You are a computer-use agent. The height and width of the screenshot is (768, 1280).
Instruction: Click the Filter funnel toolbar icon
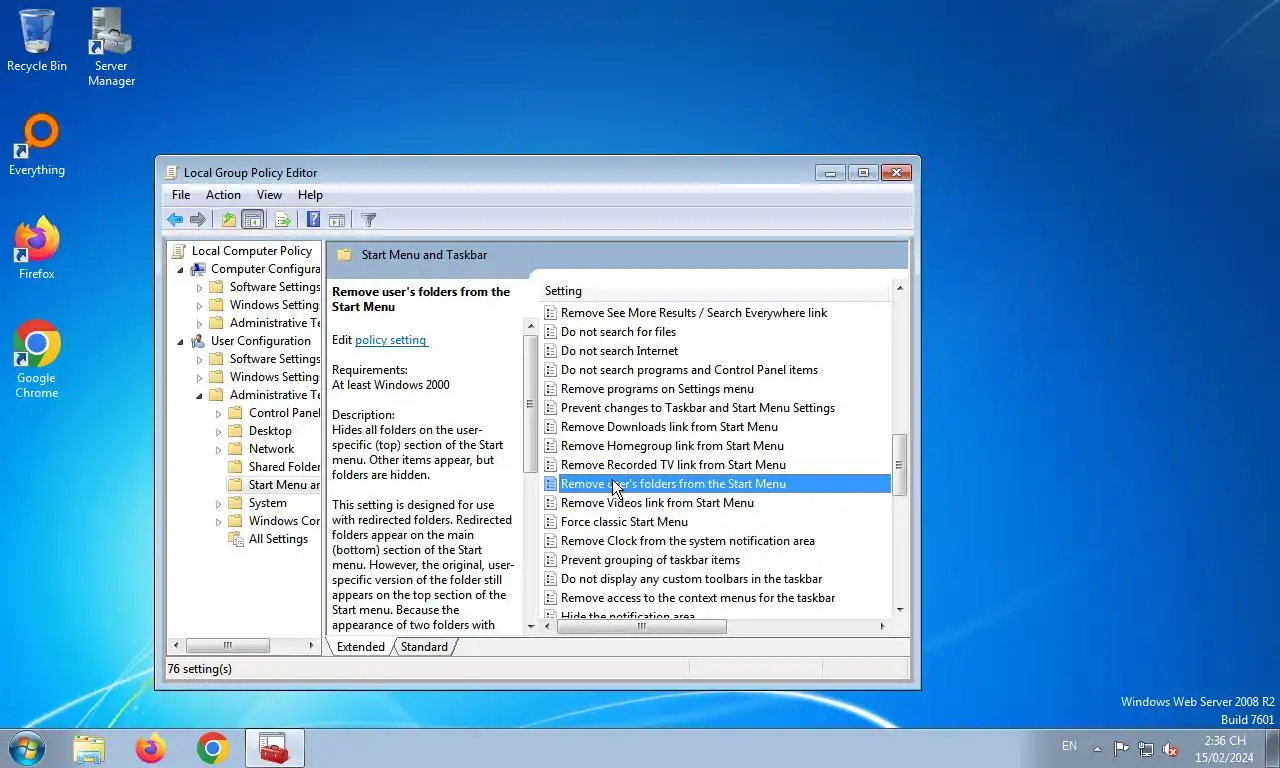(368, 220)
